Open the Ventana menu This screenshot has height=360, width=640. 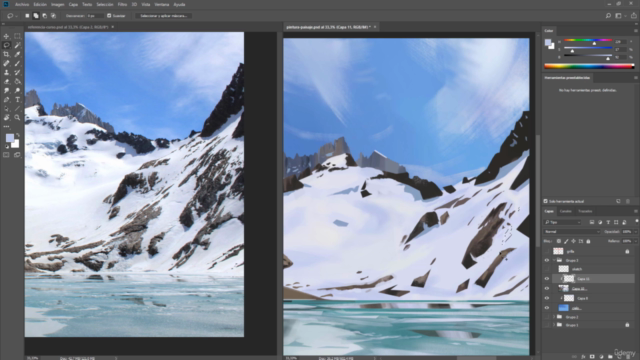coord(162,4)
